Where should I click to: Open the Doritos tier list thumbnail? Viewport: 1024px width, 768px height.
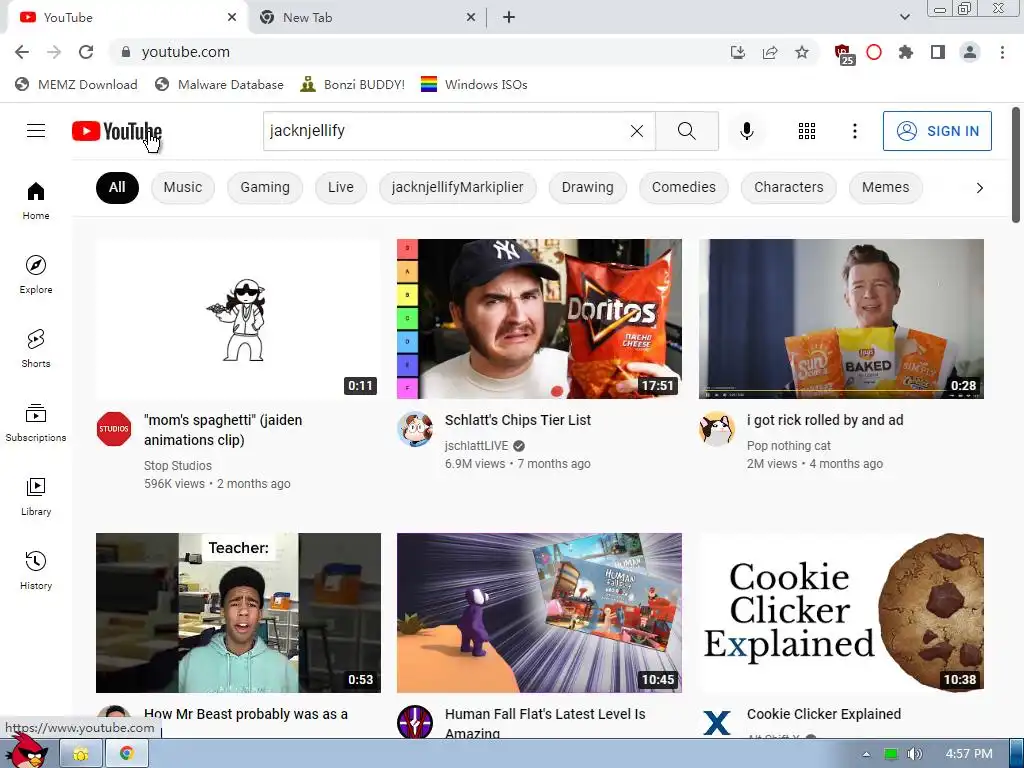[539, 319]
